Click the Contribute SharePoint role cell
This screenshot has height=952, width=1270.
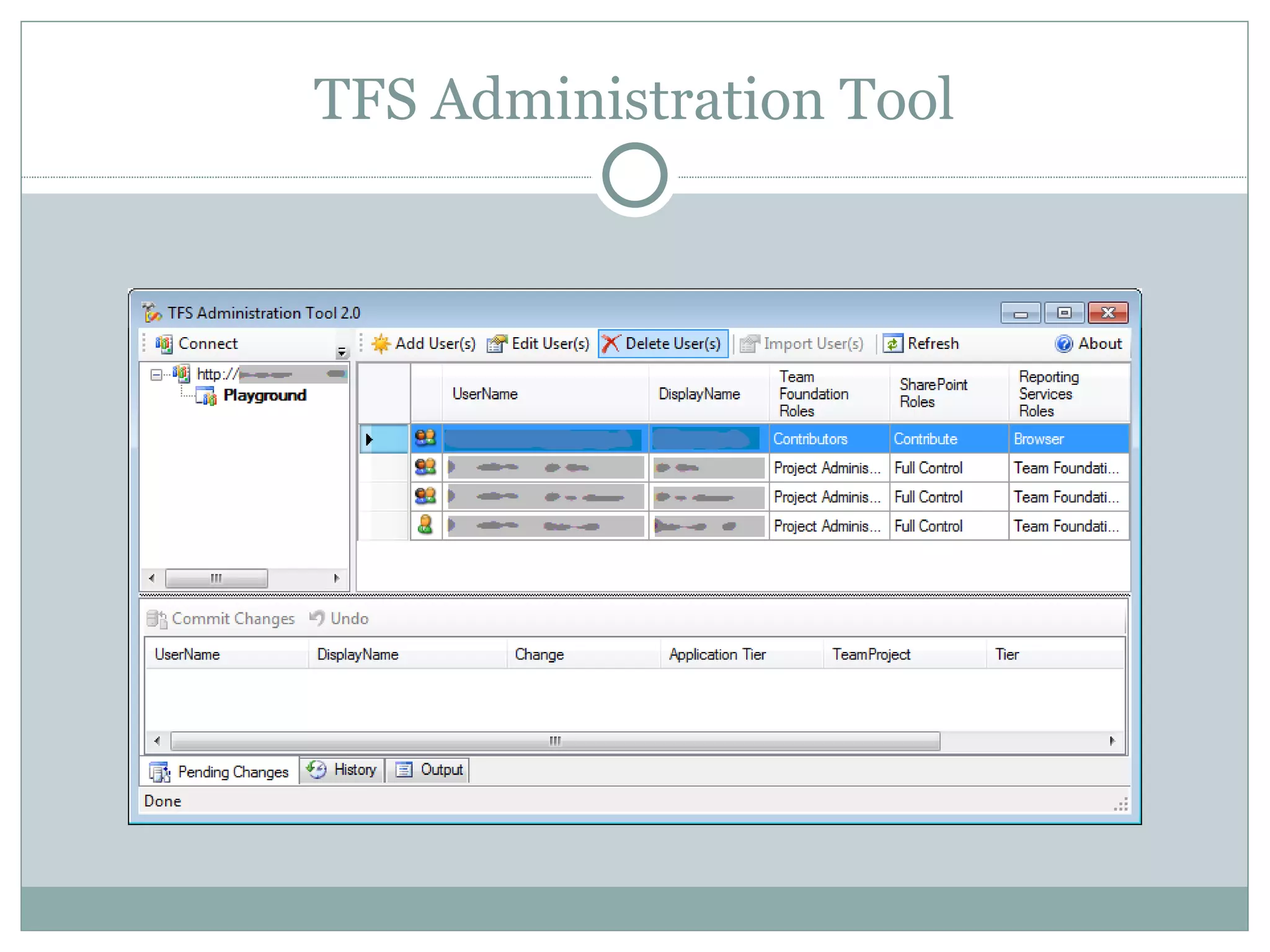pyautogui.click(x=949, y=439)
